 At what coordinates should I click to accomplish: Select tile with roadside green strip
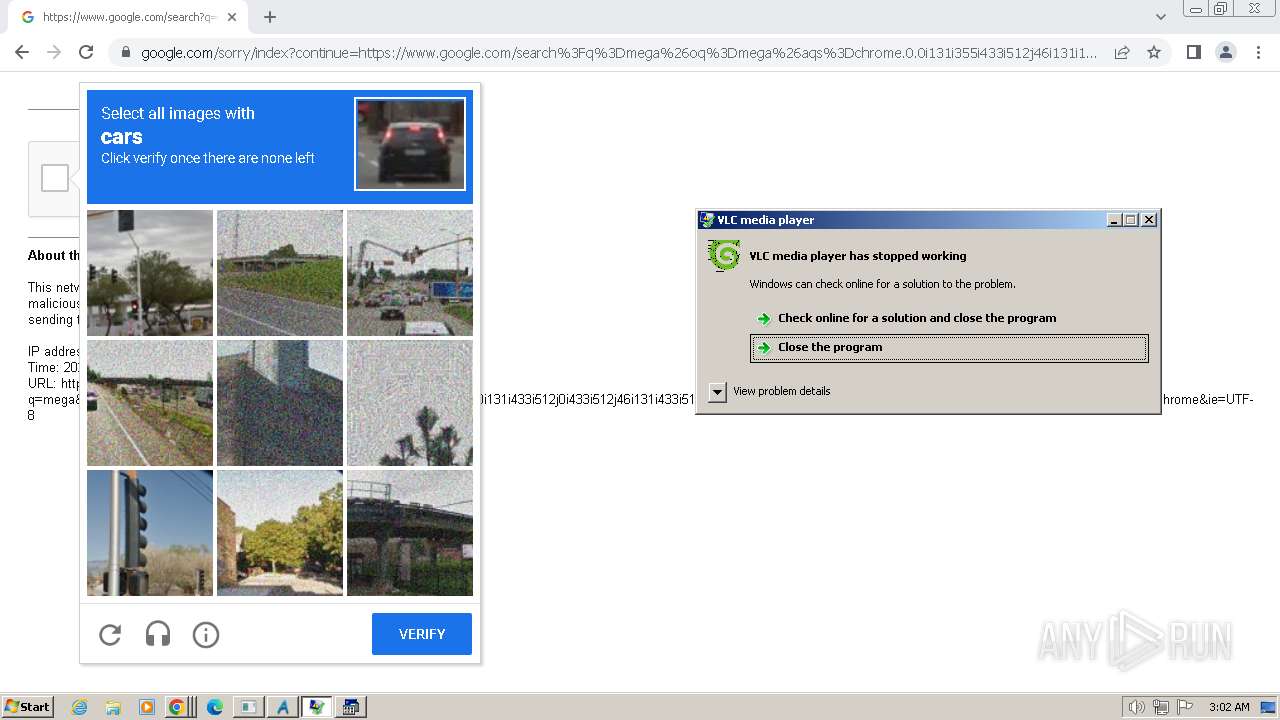click(x=150, y=403)
